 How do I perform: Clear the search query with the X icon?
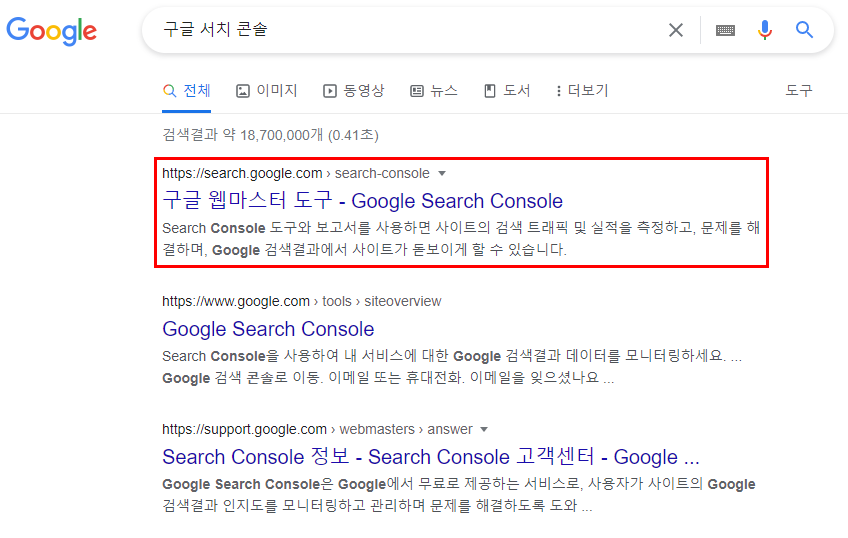675,30
